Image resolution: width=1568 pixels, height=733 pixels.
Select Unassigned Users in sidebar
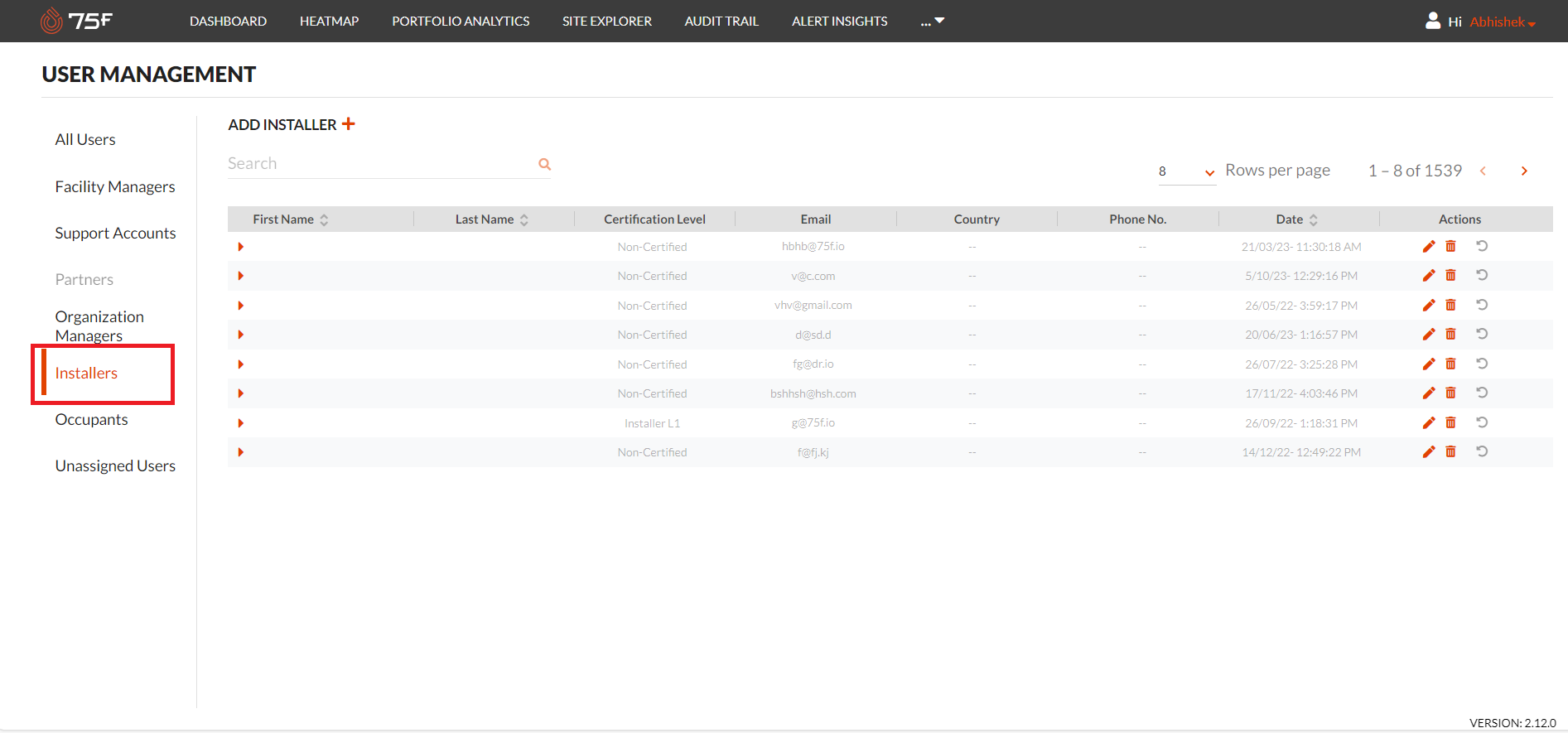(115, 465)
